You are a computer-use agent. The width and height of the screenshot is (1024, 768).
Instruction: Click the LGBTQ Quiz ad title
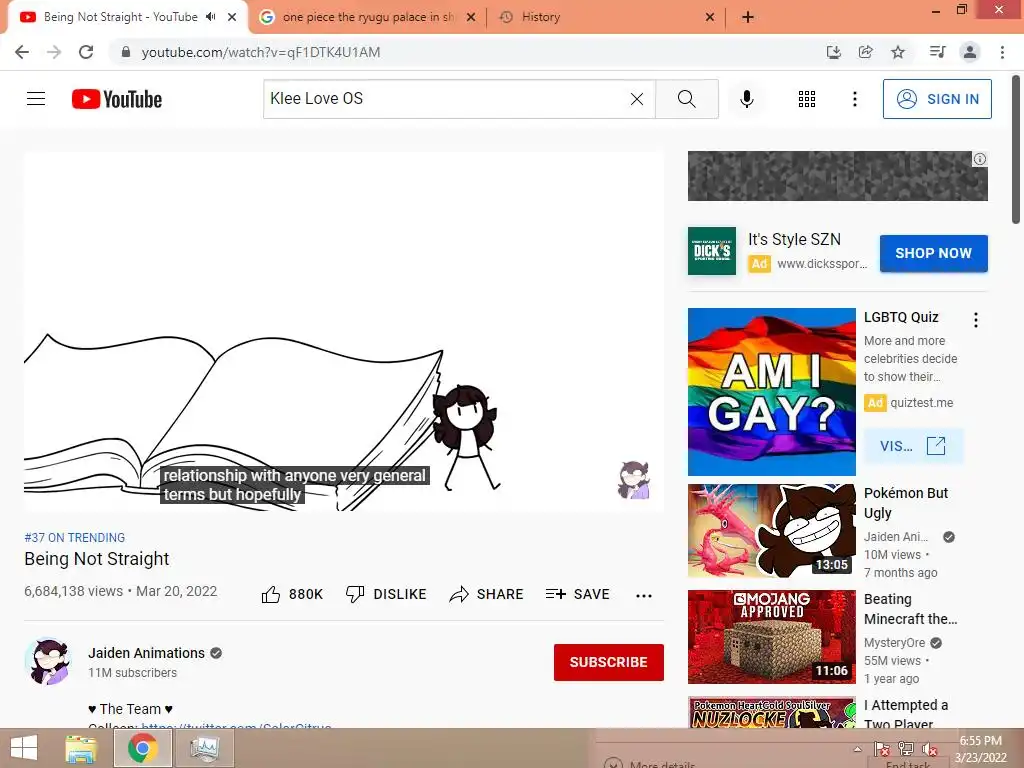click(x=901, y=317)
